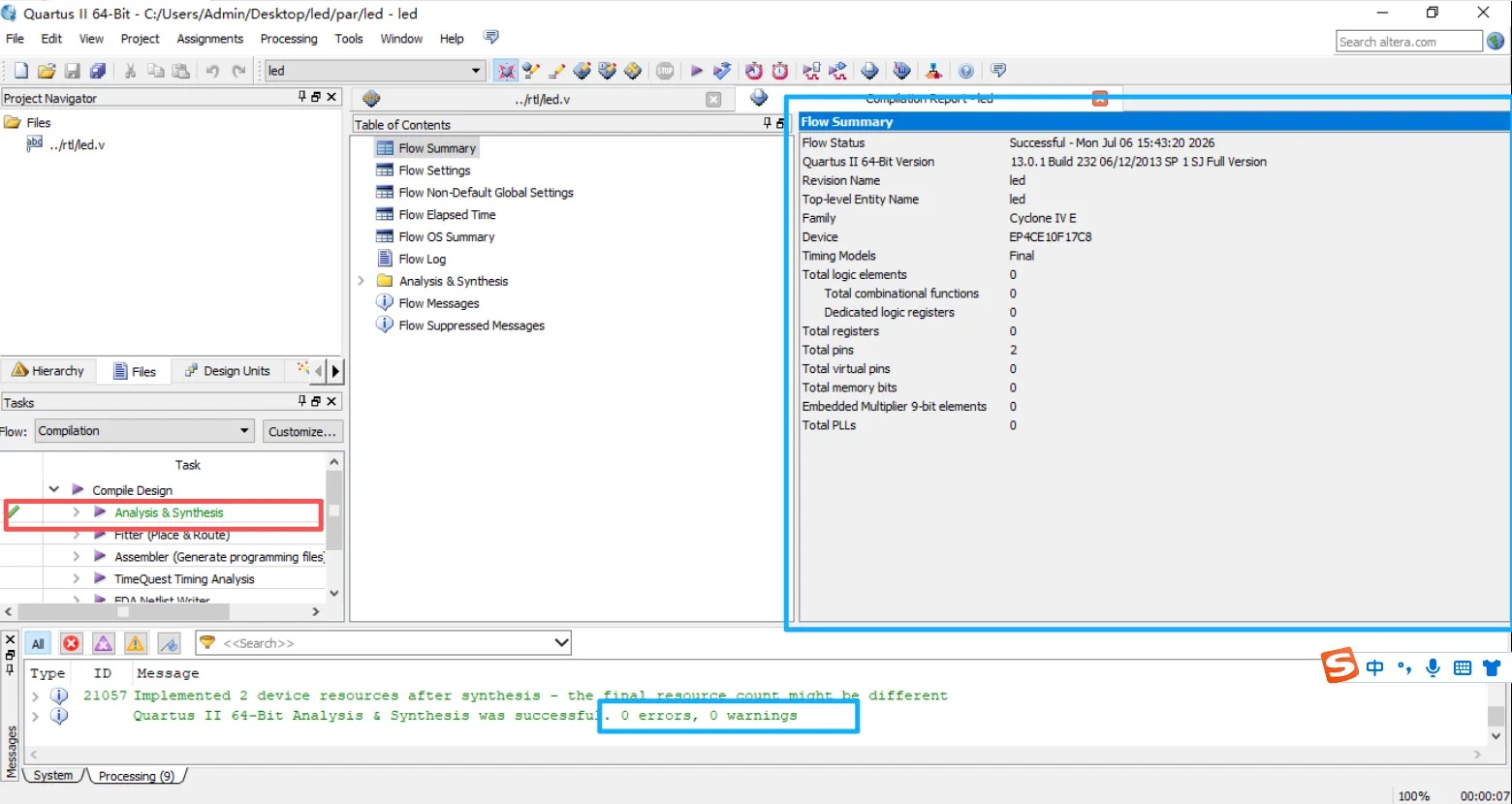Screen dimensions: 1512x804
Task: Toggle the red Error messages filter
Action: [71, 643]
